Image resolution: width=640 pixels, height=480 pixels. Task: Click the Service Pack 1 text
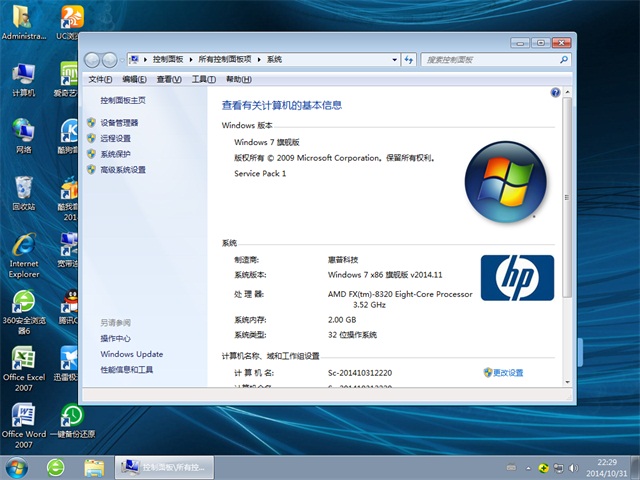pyautogui.click(x=260, y=173)
